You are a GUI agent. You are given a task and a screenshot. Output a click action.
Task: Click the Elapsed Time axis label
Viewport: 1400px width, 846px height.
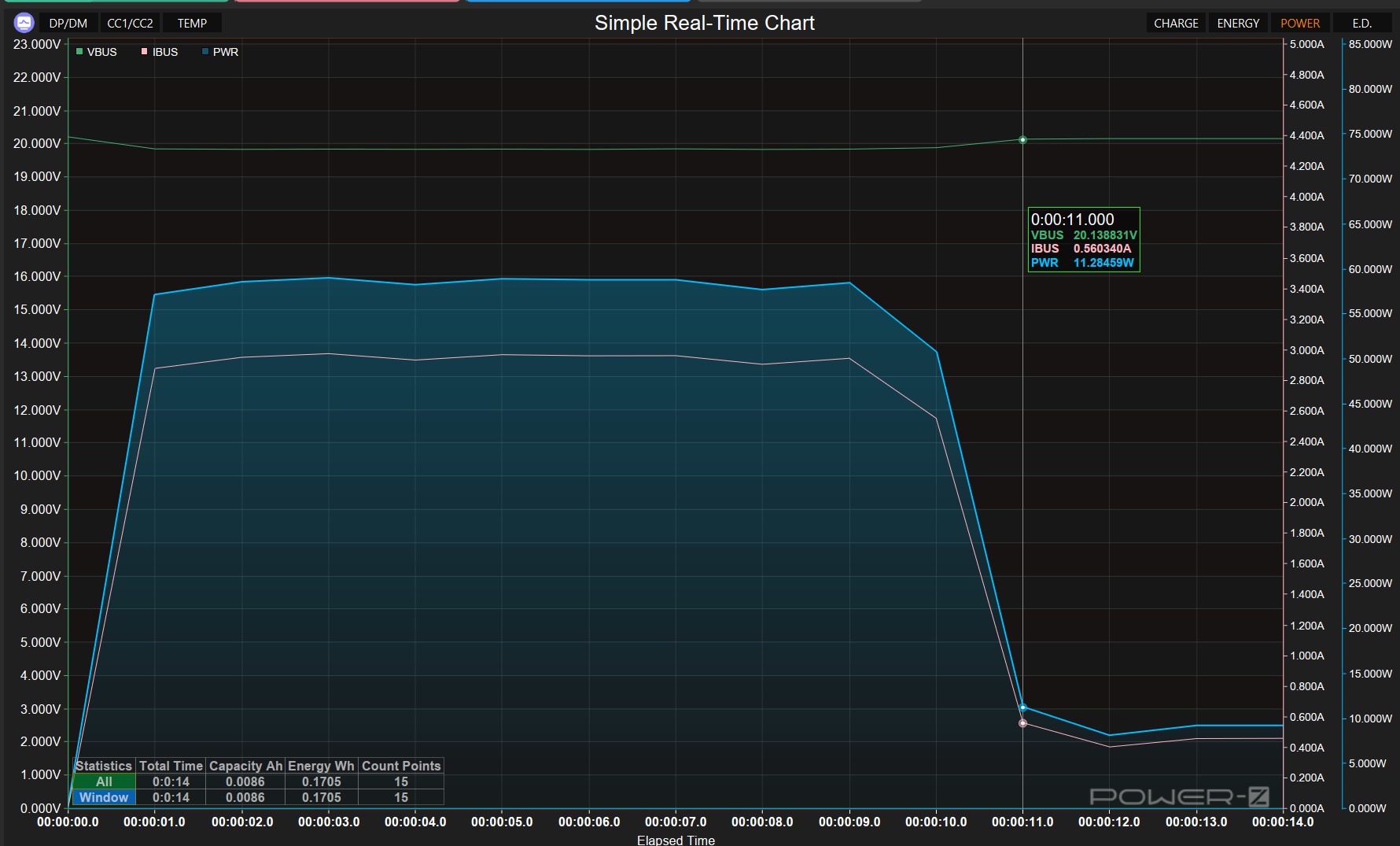676,840
